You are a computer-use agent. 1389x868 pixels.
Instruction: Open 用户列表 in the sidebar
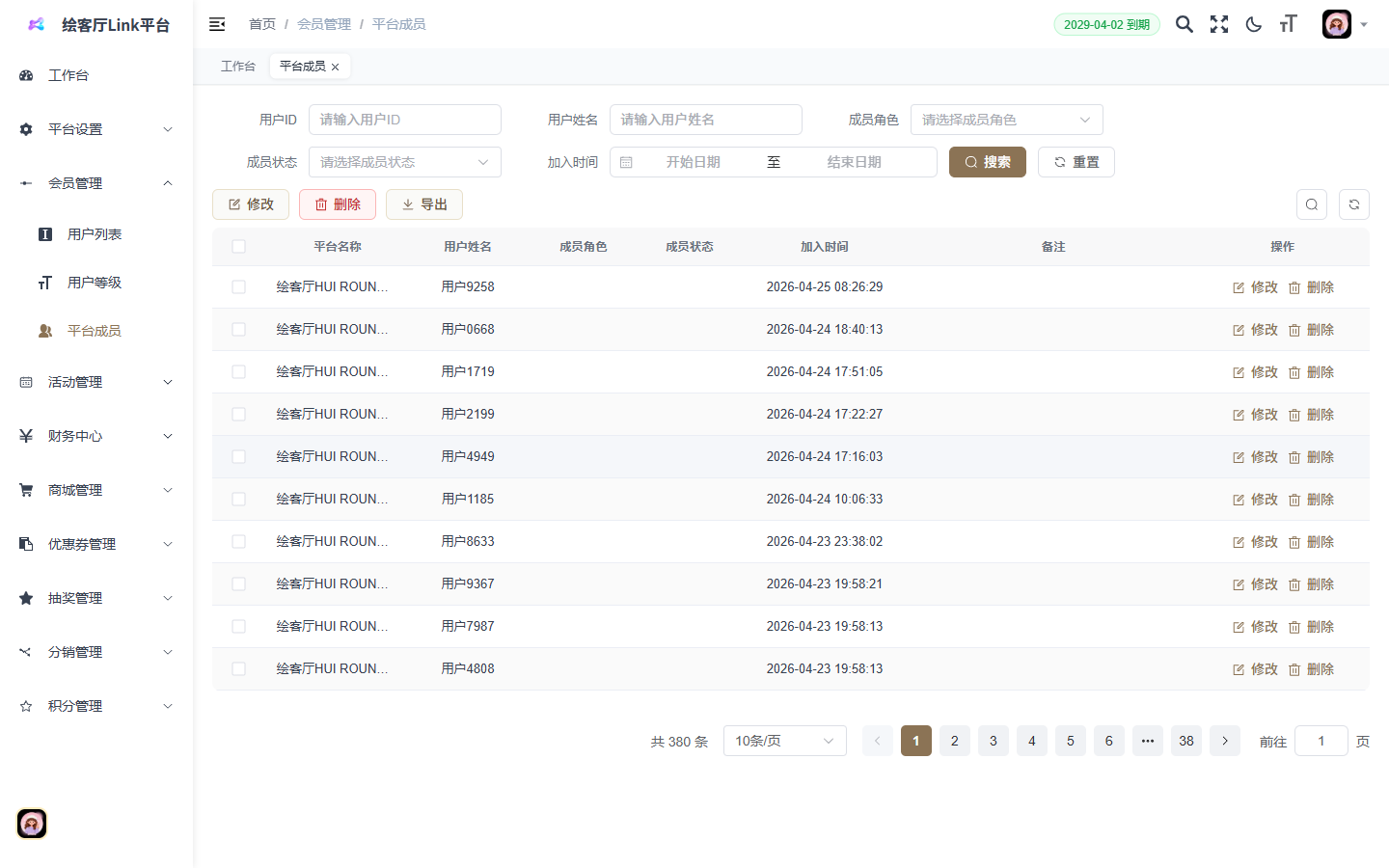click(x=95, y=234)
